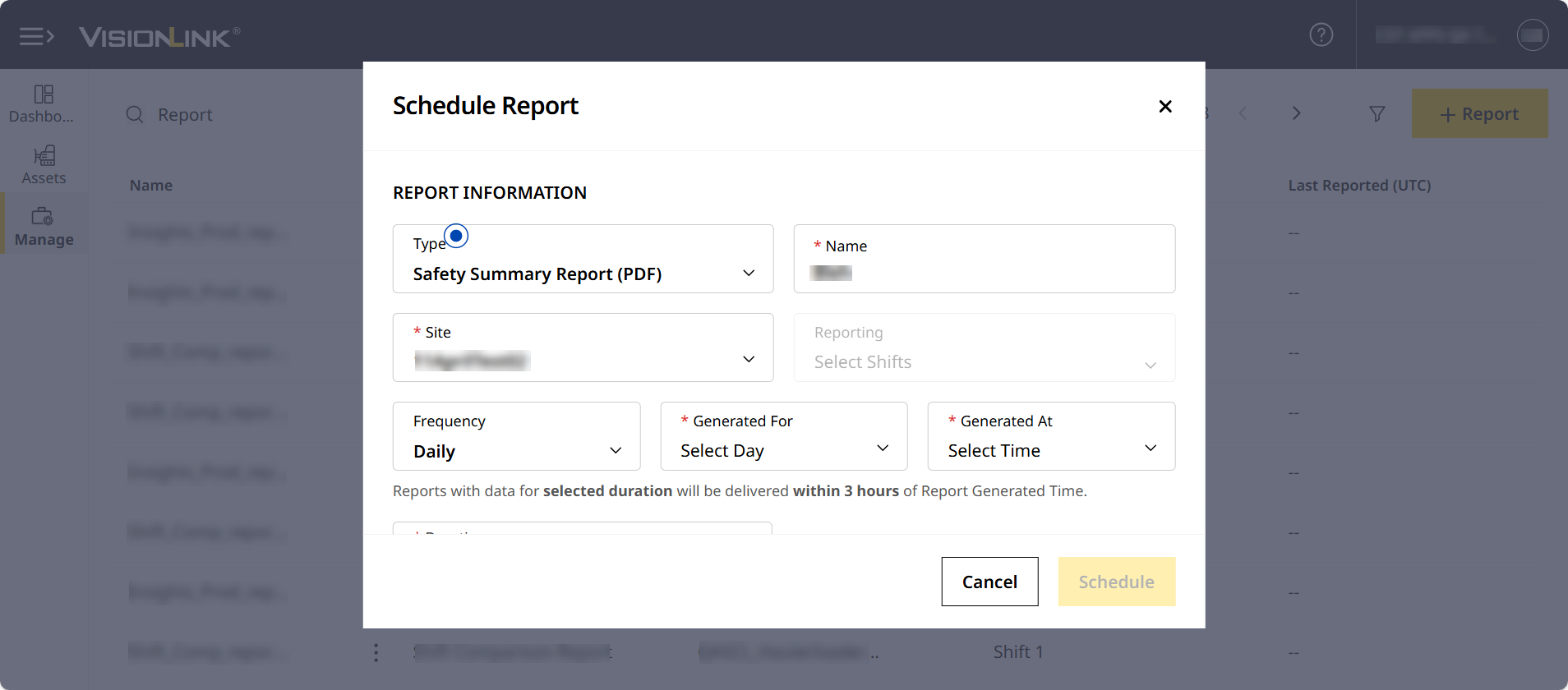Open the help question mark icon
This screenshot has height=690, width=1568.
(x=1321, y=34)
